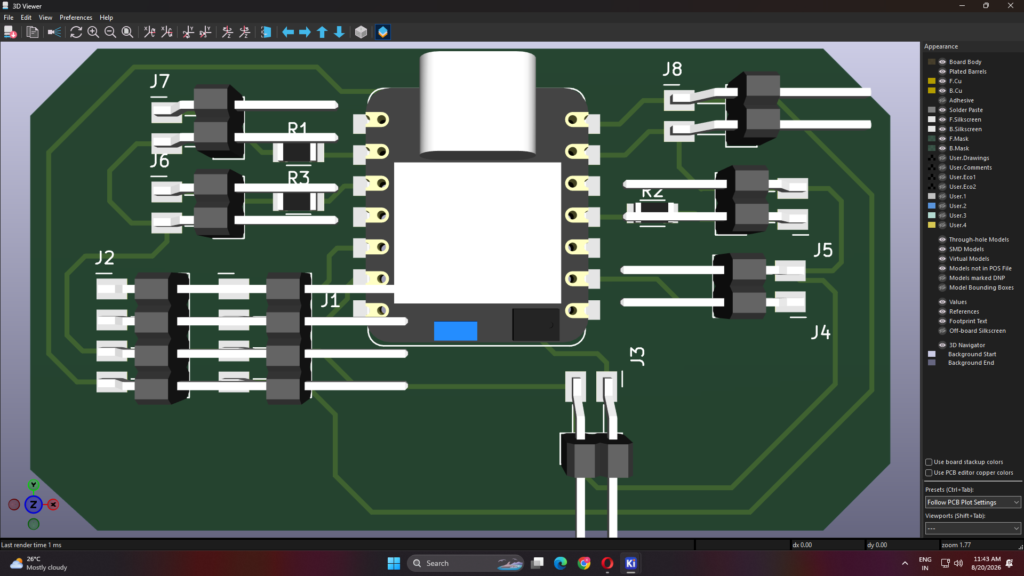Toggle Through-hole Models visibility eye
This screenshot has height=576, width=1024.
pyautogui.click(x=942, y=240)
